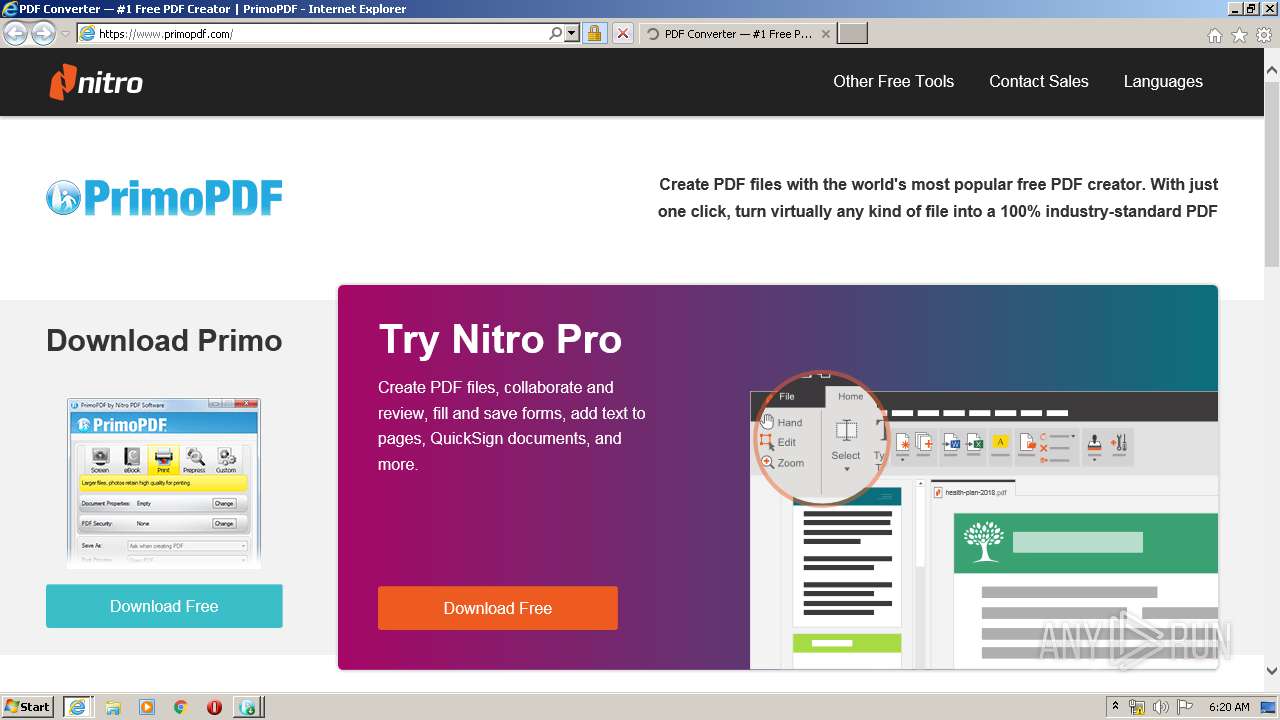Open Windows Explorer folder taskbar icon

point(113,707)
